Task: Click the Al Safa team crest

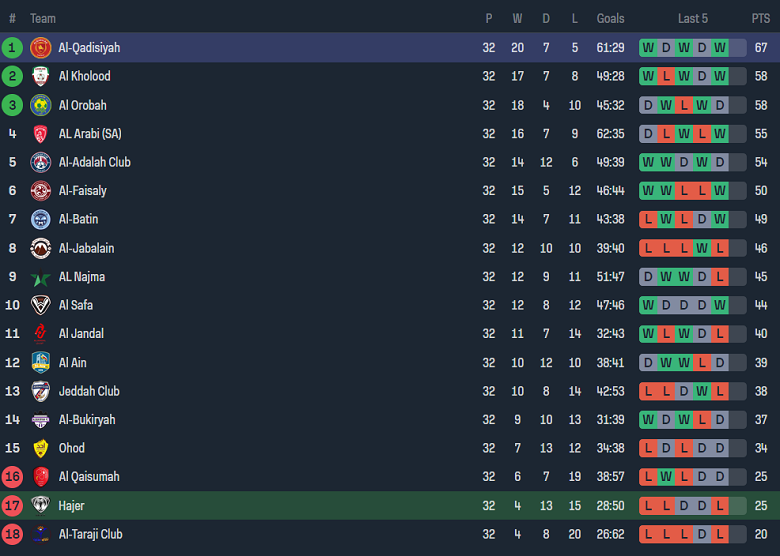Action: (x=41, y=305)
